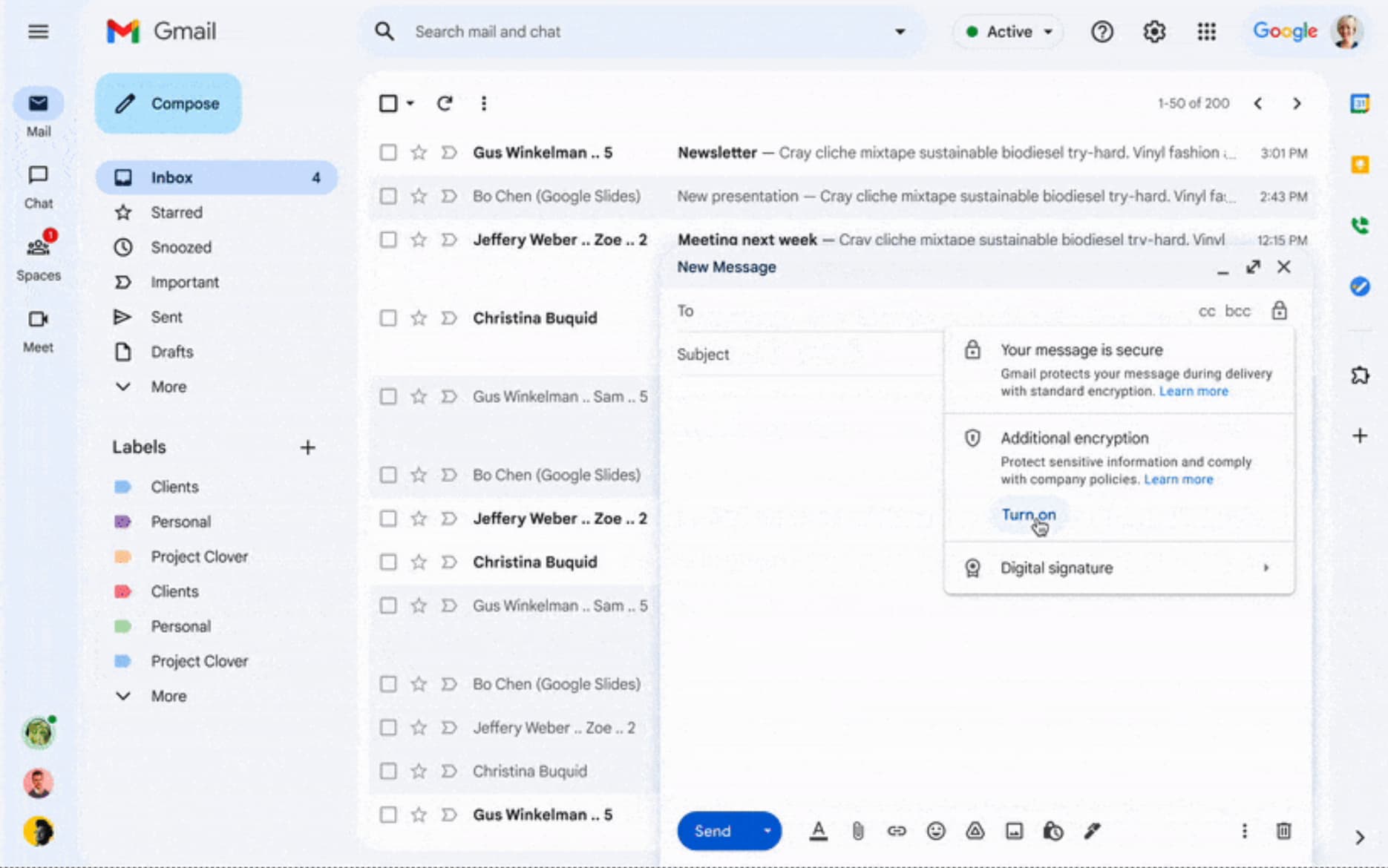1388x868 pixels.
Task: Open the Digital signature menu entry
Action: point(1057,568)
